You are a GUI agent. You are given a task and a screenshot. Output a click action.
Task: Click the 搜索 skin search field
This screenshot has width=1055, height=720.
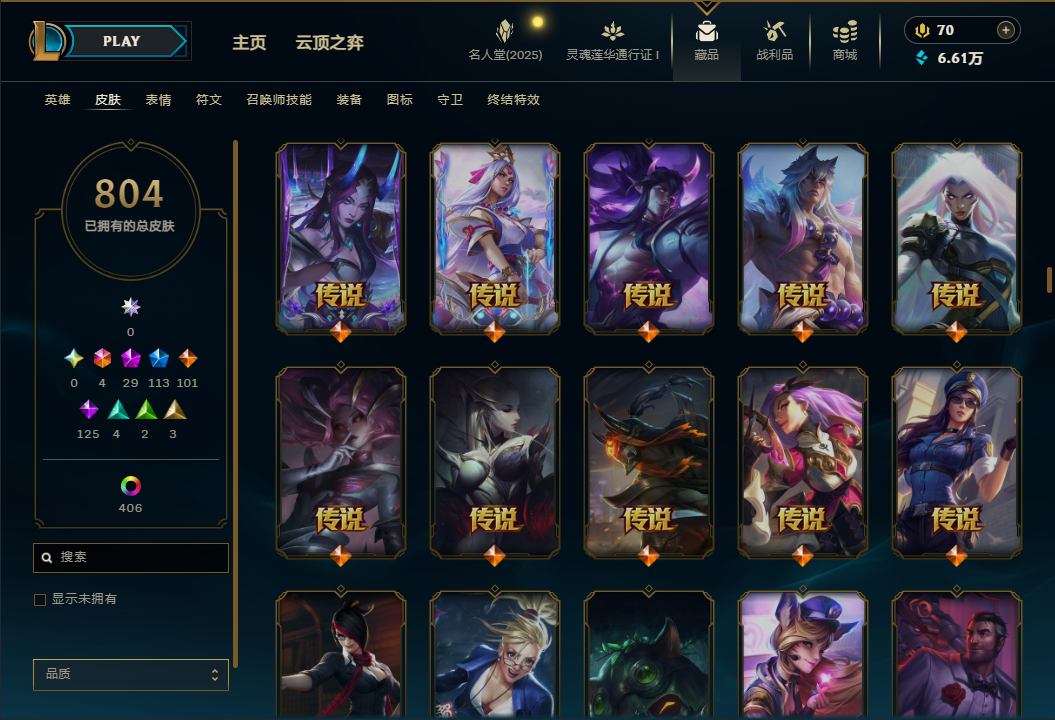tap(131, 558)
